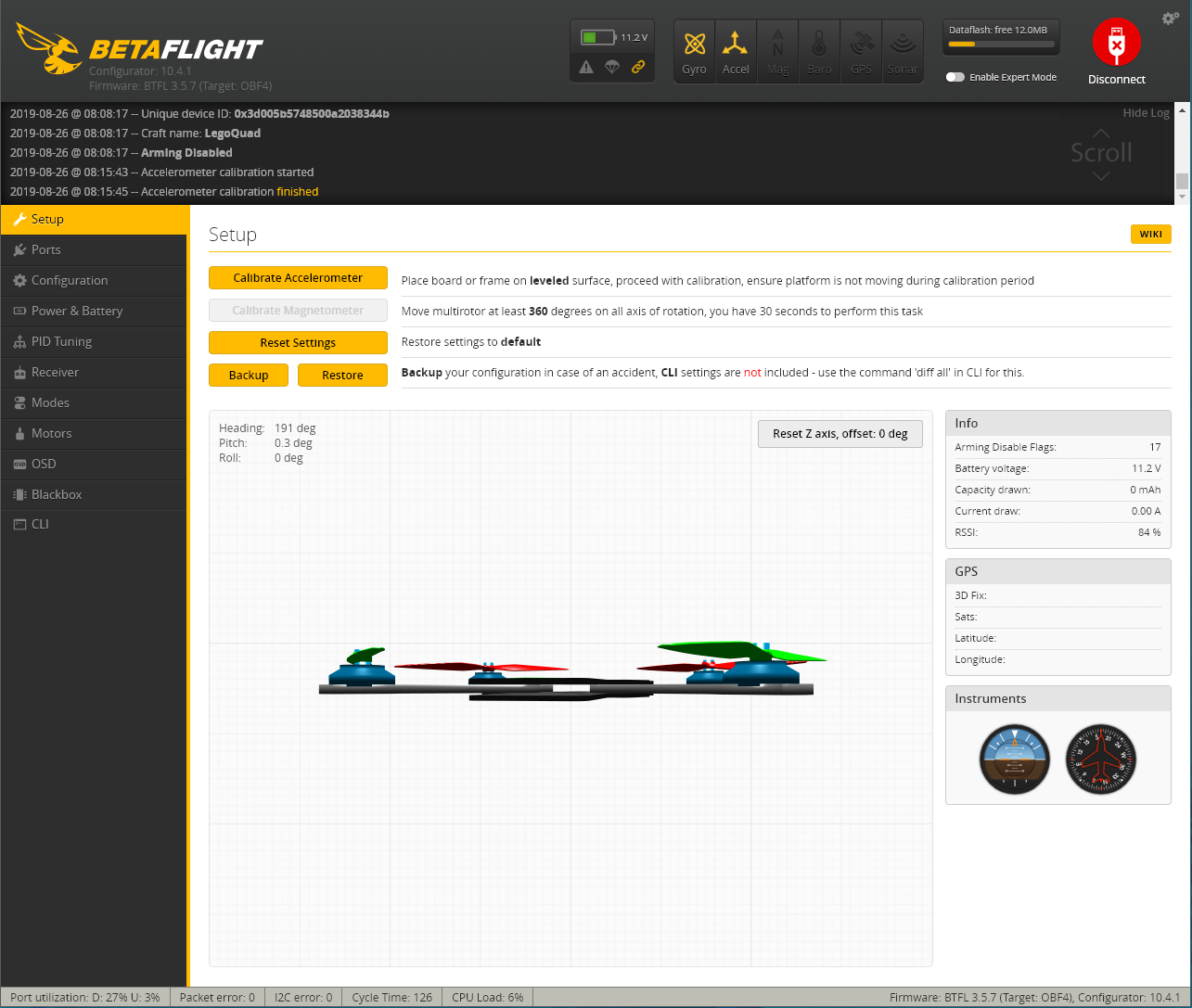Click the log Scroll up chevron

(x=1100, y=134)
